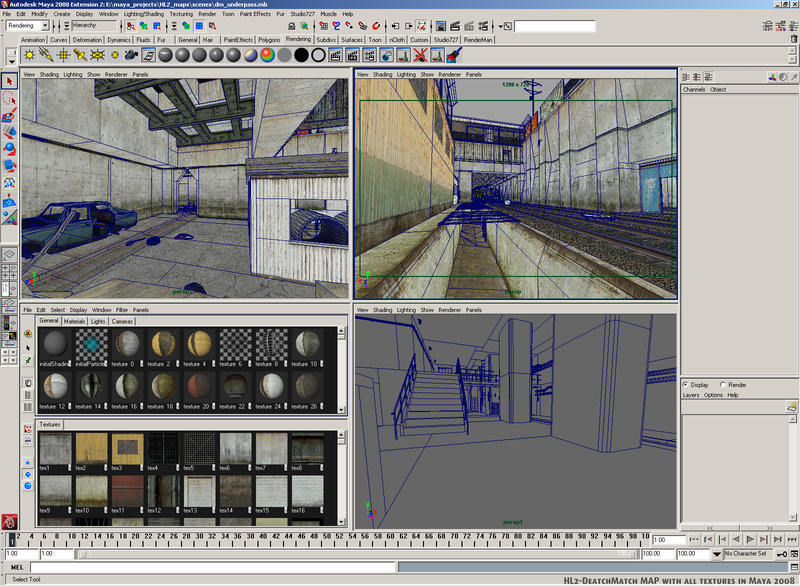Create a volume light from the shelf

114,55
